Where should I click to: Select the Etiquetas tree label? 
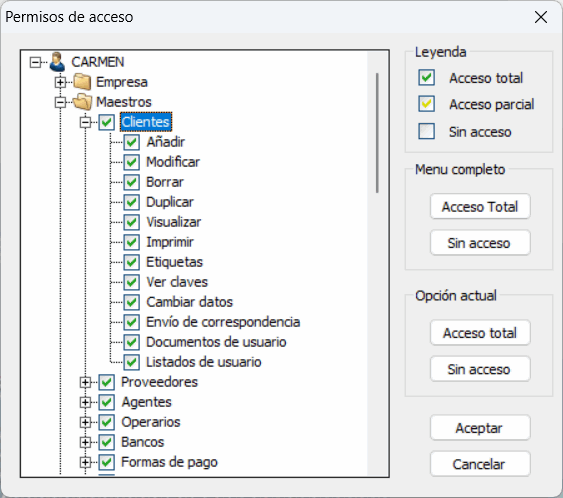[174, 262]
